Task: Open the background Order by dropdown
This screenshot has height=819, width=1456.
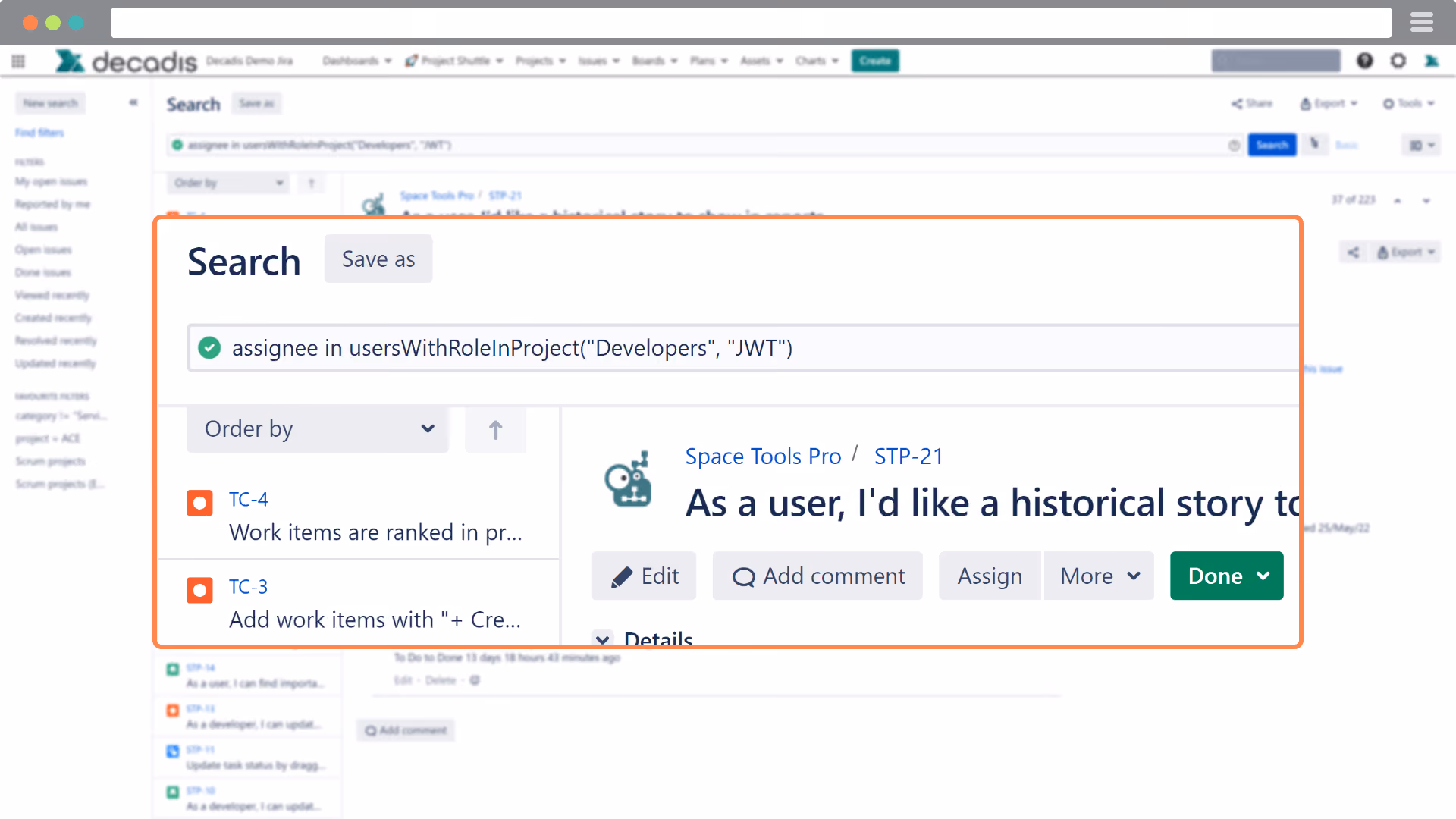Action: point(228,183)
